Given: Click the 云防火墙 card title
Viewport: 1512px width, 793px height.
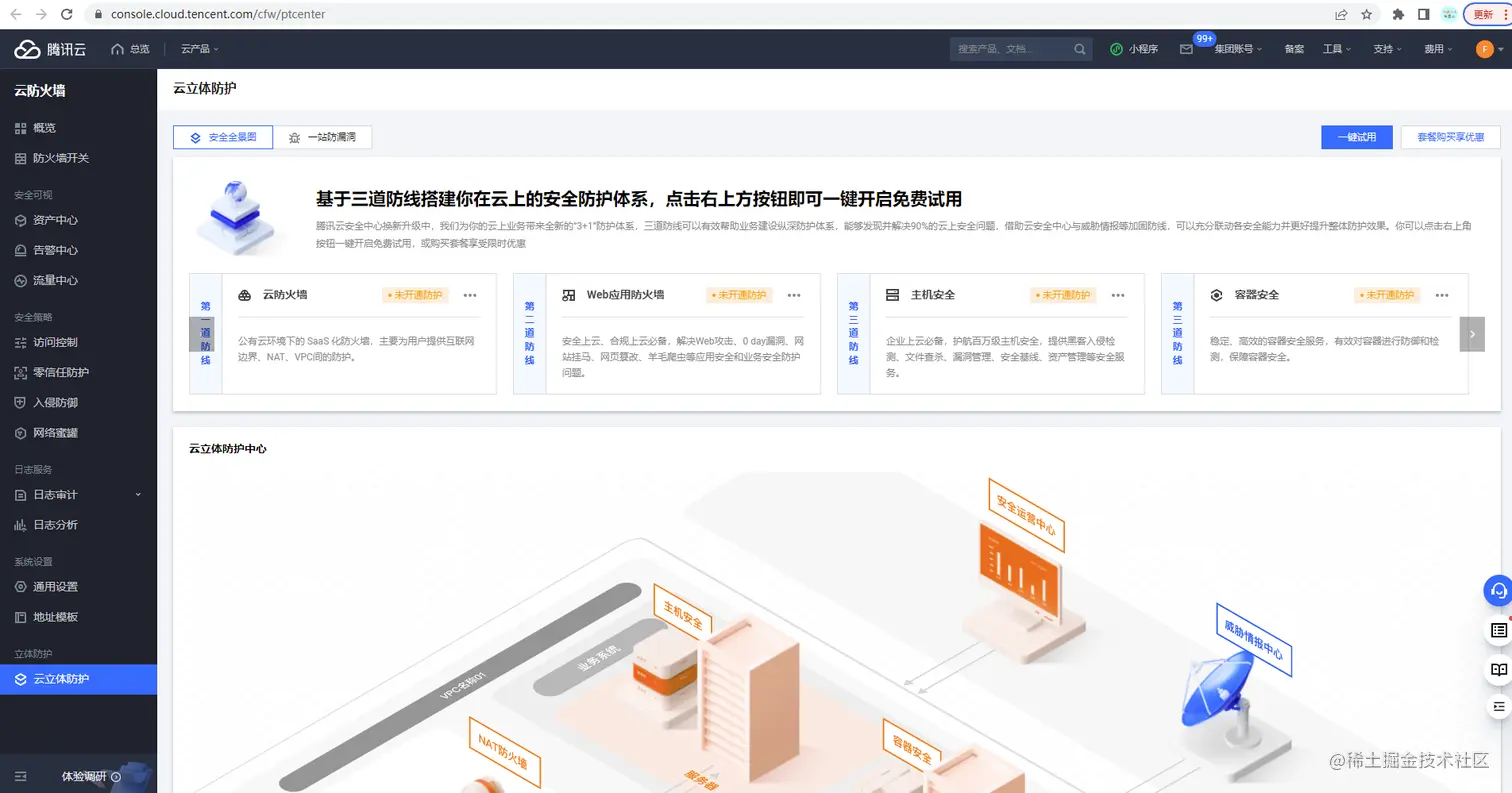Looking at the screenshot, I should [285, 295].
